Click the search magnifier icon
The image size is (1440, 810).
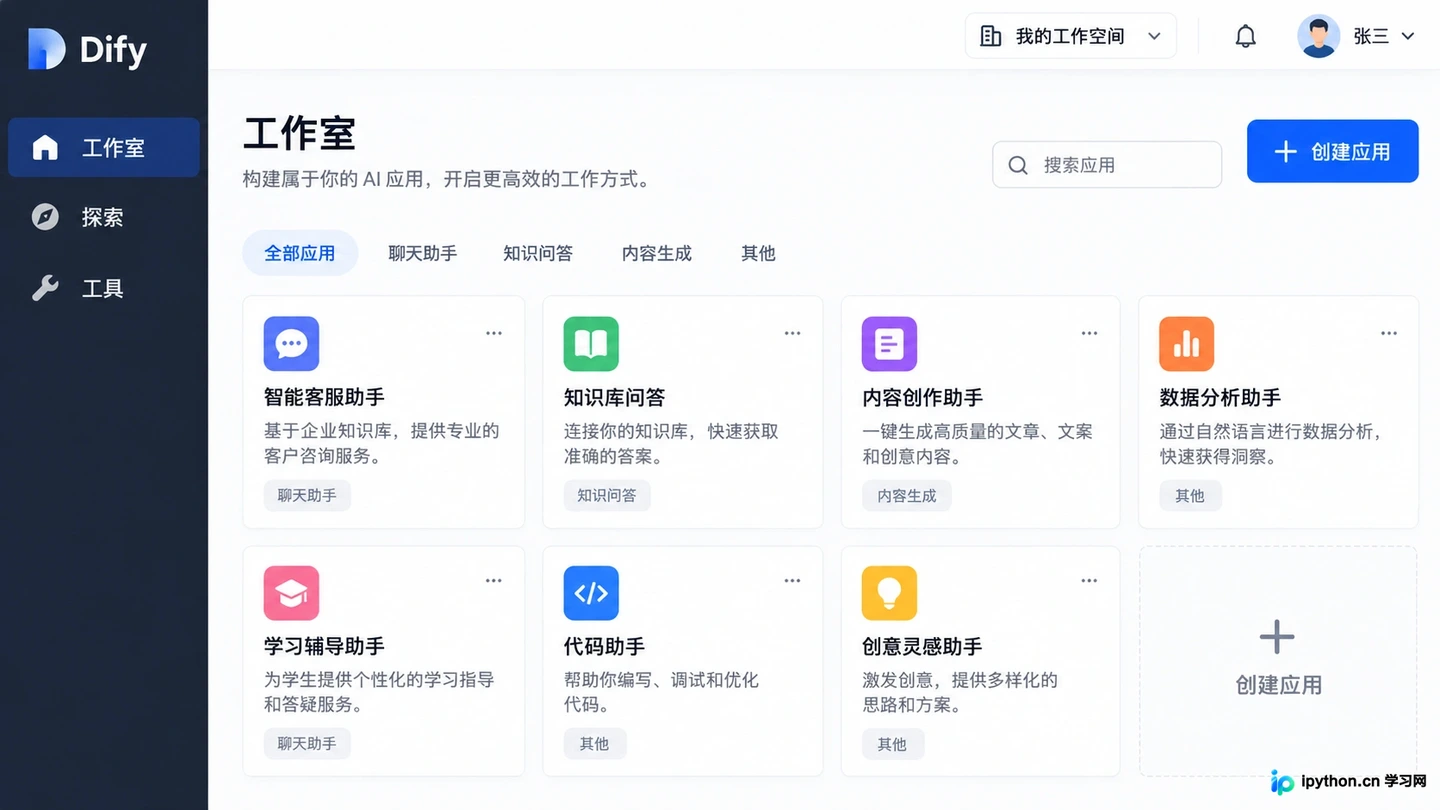tap(1018, 165)
